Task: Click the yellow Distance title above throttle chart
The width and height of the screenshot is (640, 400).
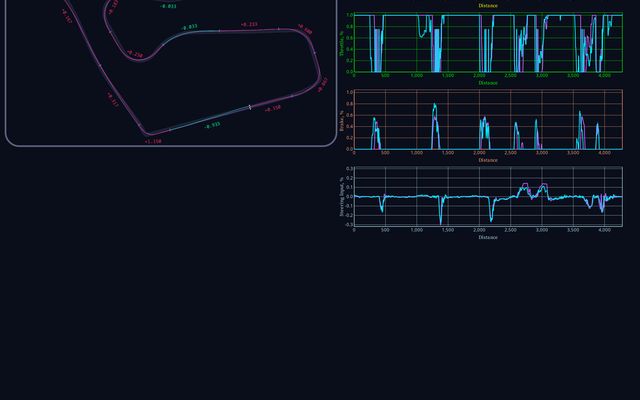Action: click(487, 6)
